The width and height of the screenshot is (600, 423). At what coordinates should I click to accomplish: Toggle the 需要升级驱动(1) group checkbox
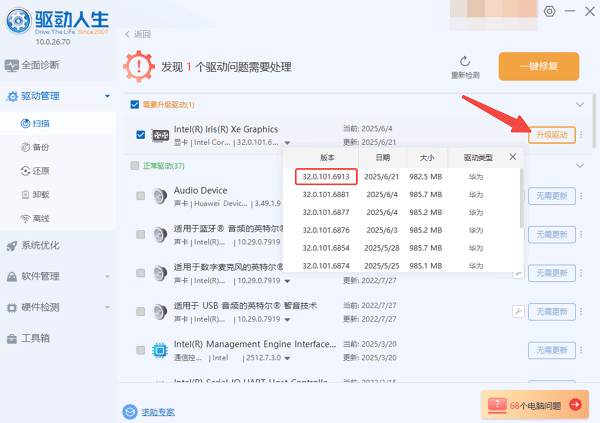point(135,105)
